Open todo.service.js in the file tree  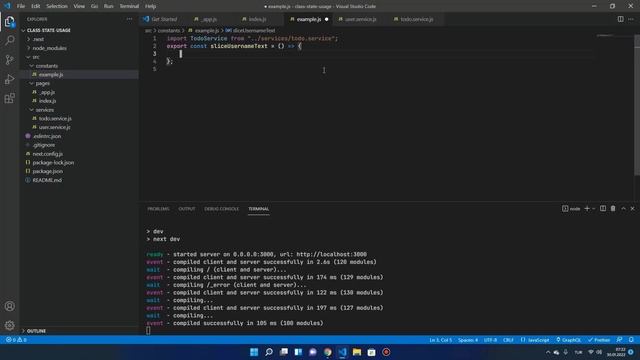click(55, 118)
